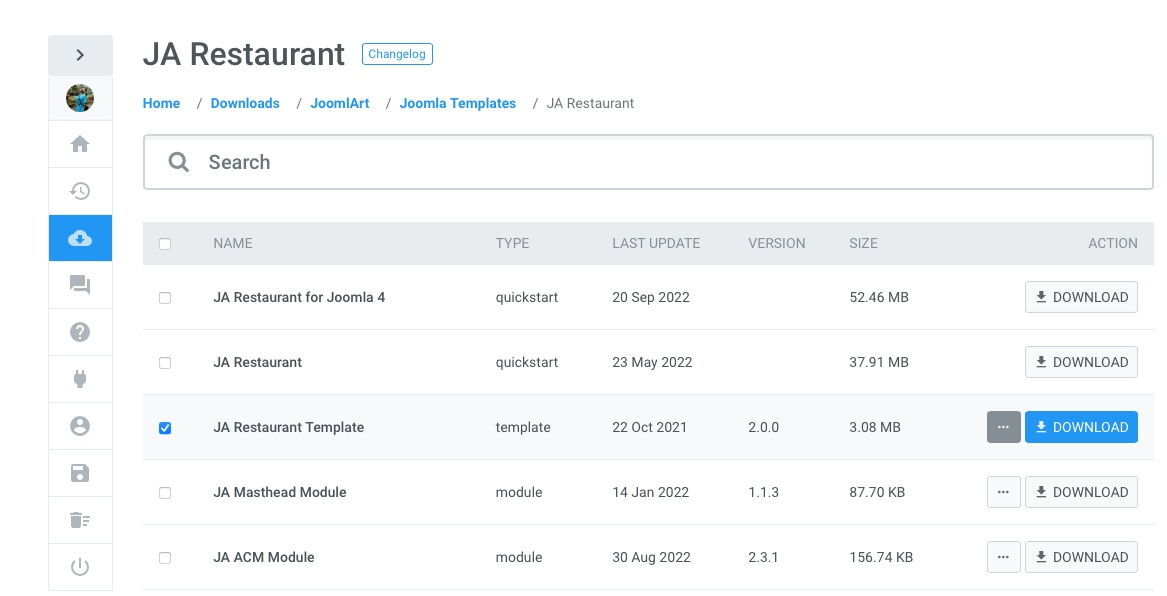Screen dimensions: 1167x596
Task: Expand the sidebar with the chevron arrow
Action: tap(80, 55)
